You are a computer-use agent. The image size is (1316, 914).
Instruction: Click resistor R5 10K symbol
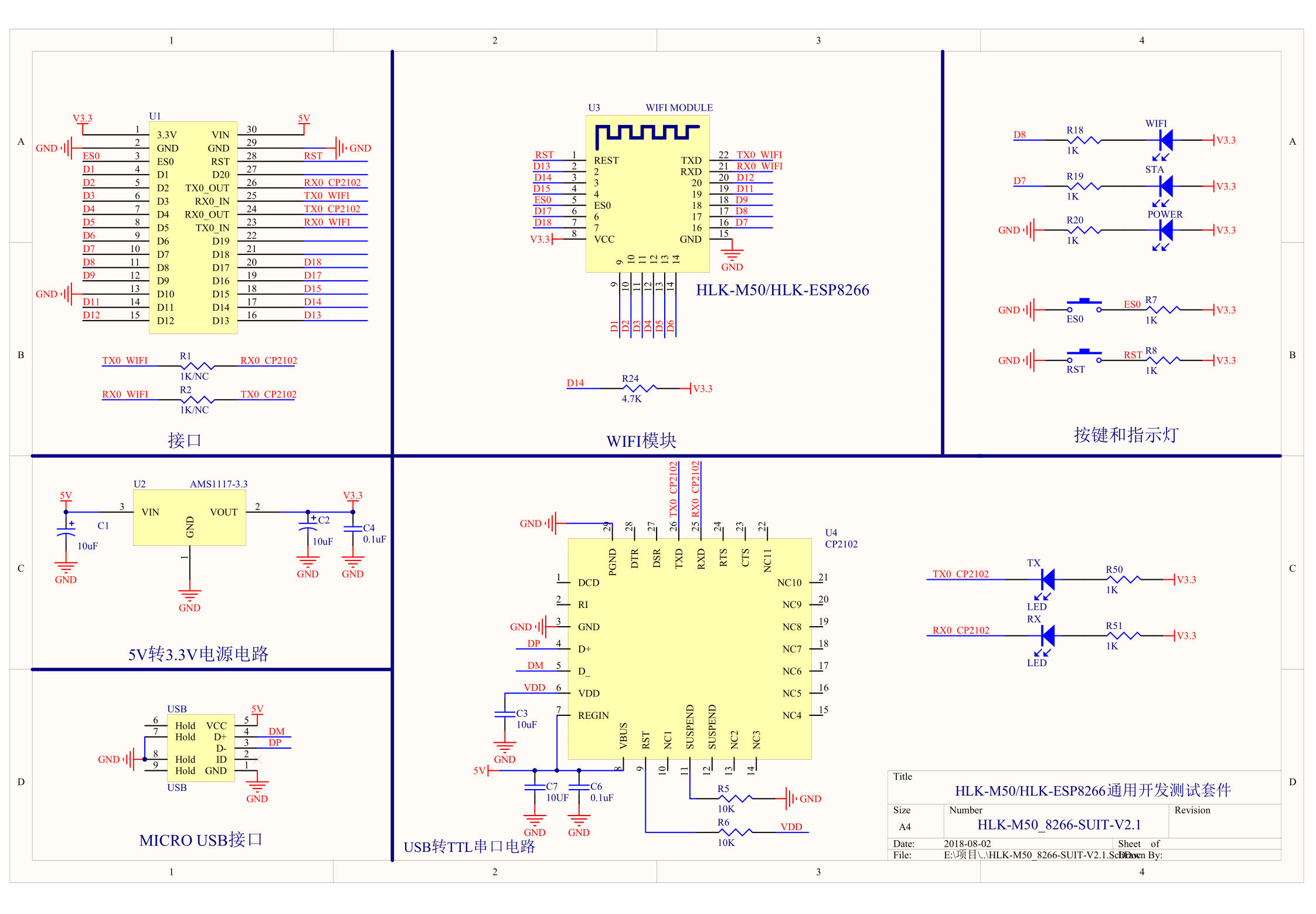click(x=735, y=799)
